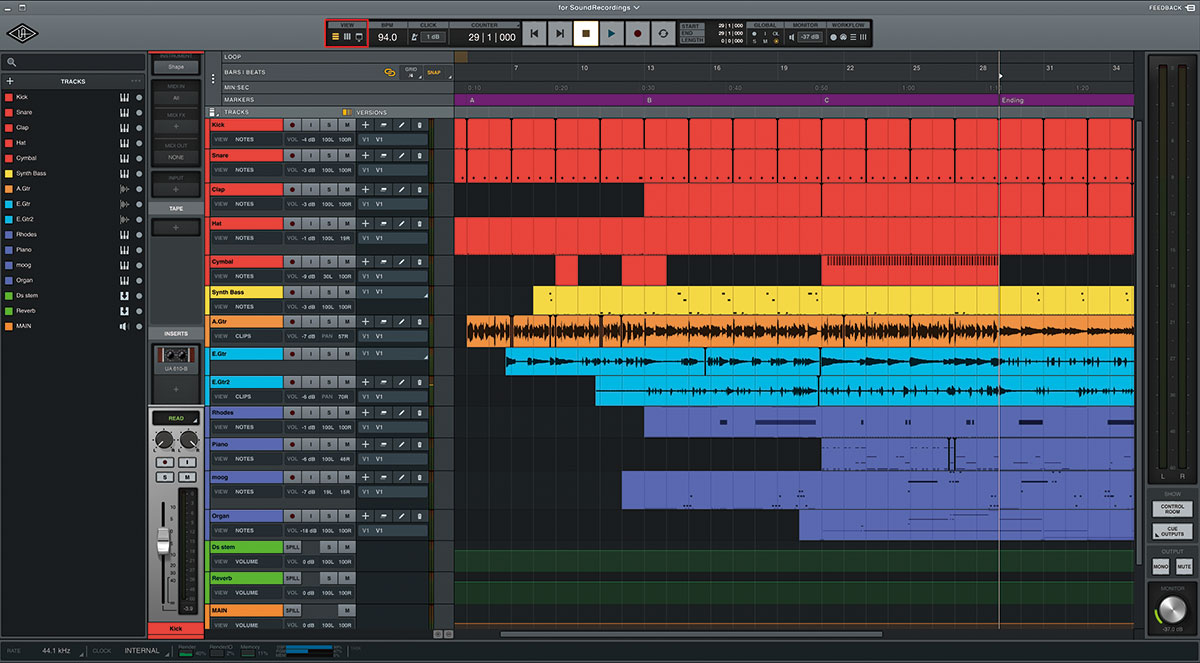Open the session name dropdown in title bar
1200x663 pixels.
pos(600,7)
